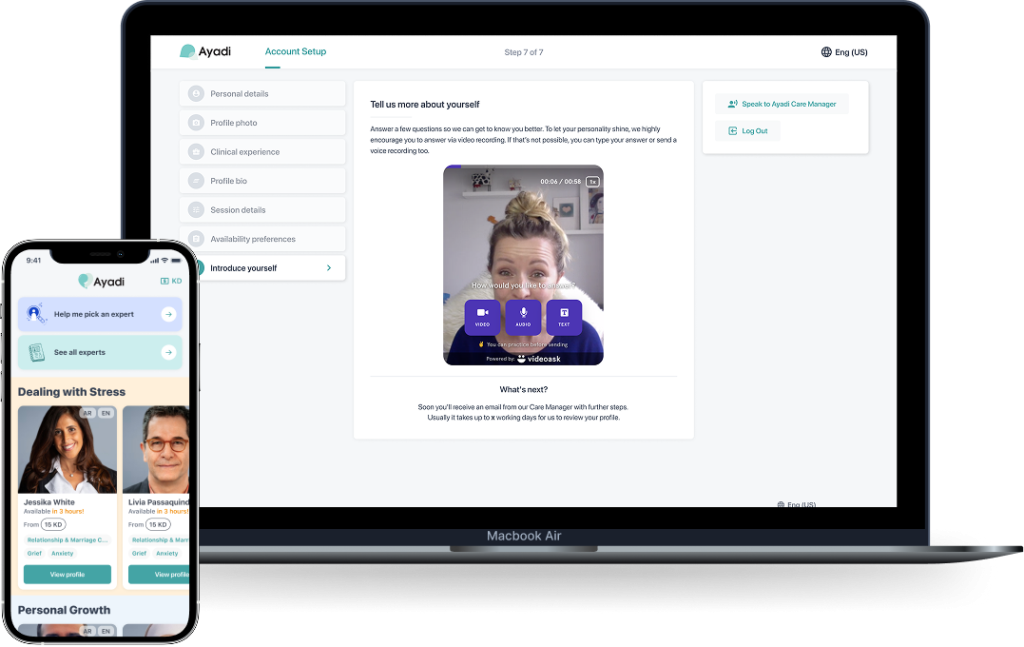Click the What's next? heading
This screenshot has width=1024, height=647.
(x=524, y=389)
